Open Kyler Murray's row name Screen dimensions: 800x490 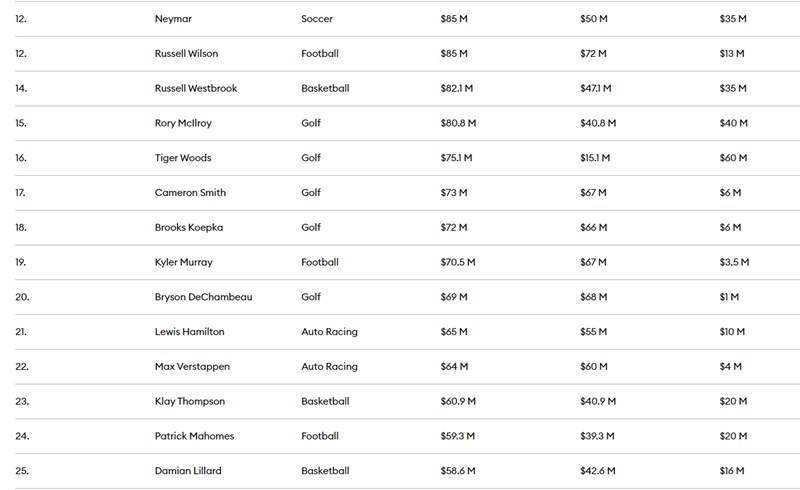coord(184,263)
